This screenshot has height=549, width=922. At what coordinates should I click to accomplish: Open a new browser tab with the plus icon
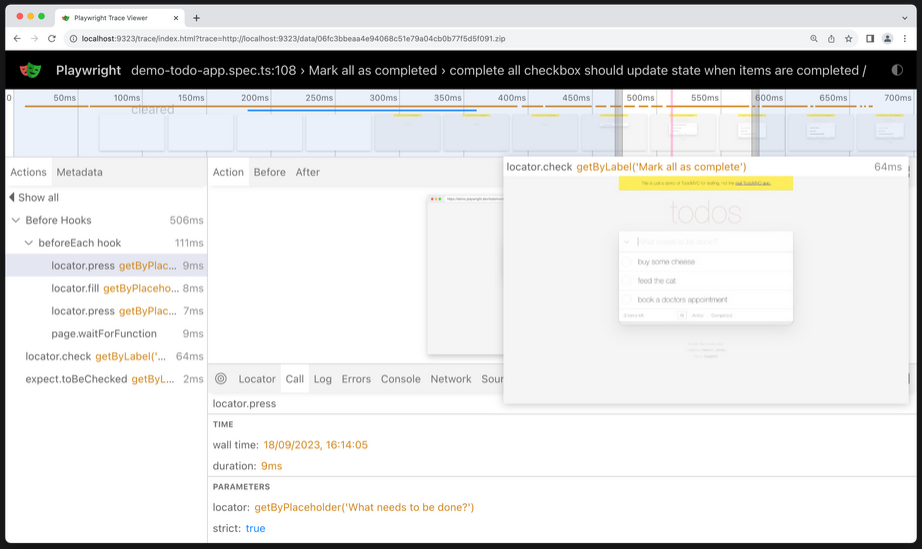click(196, 18)
